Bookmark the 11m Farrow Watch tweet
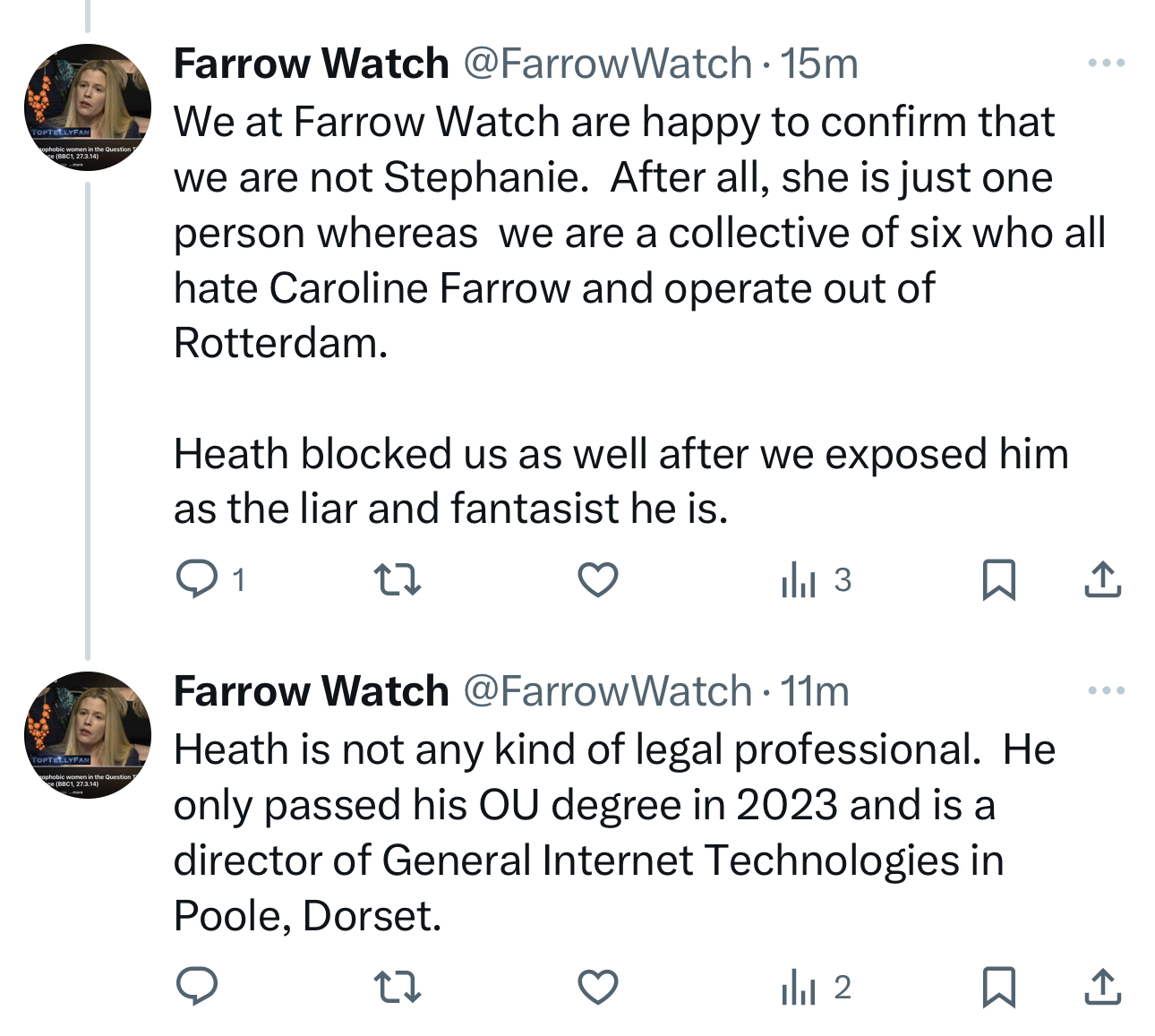This screenshot has width=1155, height=1036. point(998,987)
